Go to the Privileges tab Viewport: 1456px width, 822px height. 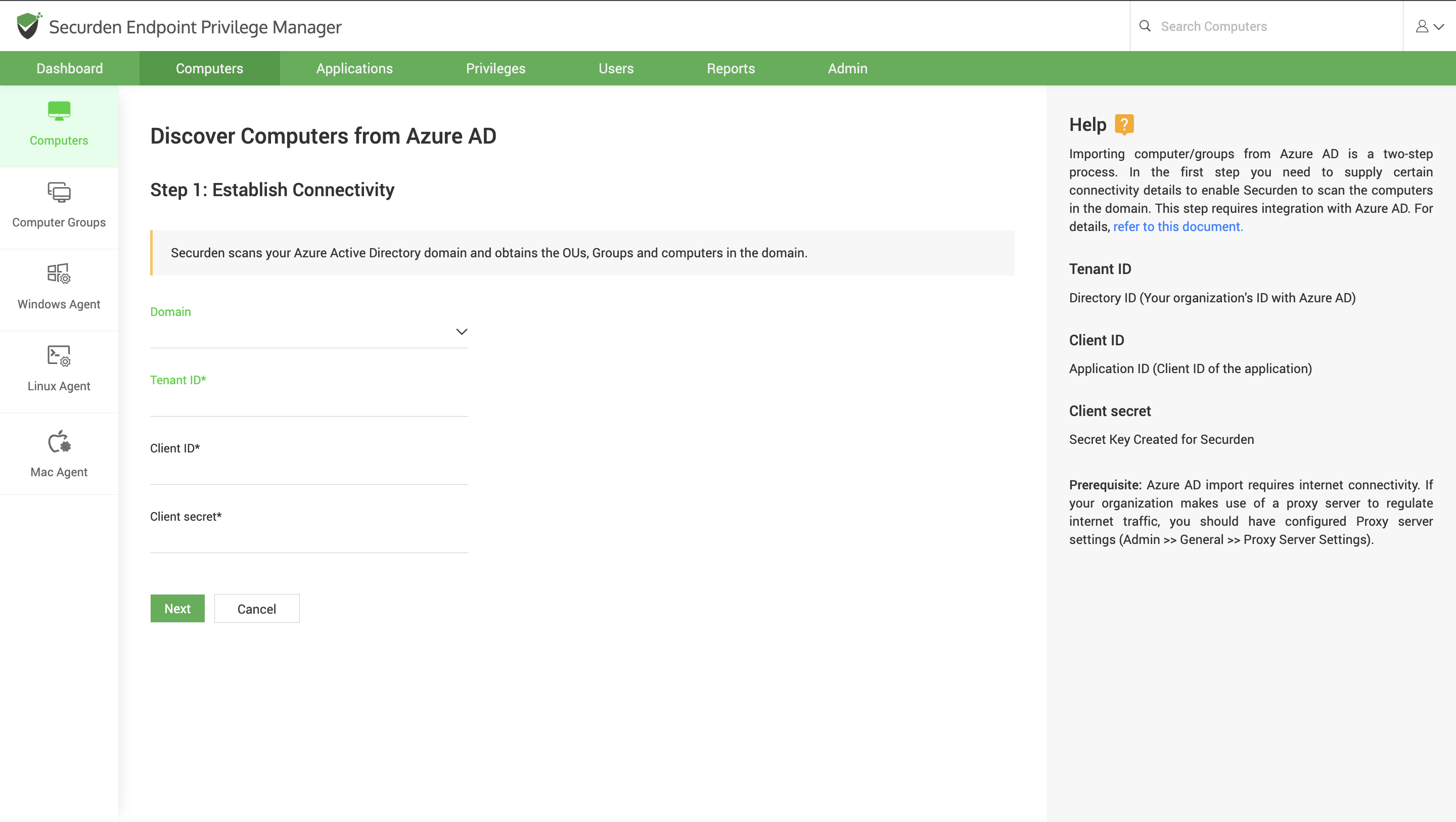point(495,68)
